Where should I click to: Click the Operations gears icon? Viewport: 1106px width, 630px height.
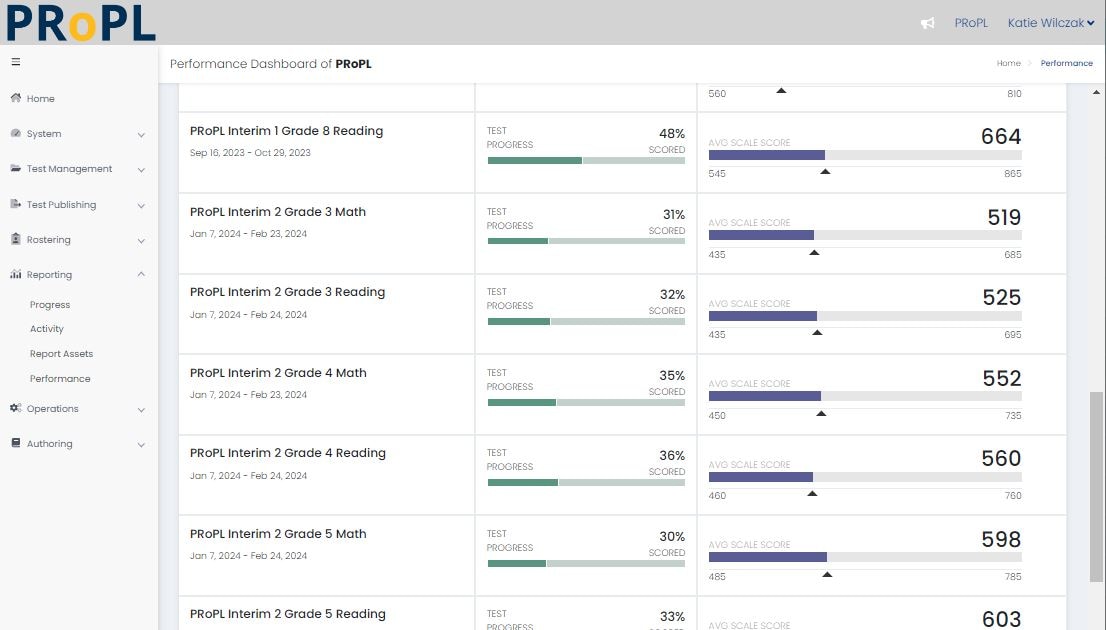[16, 408]
